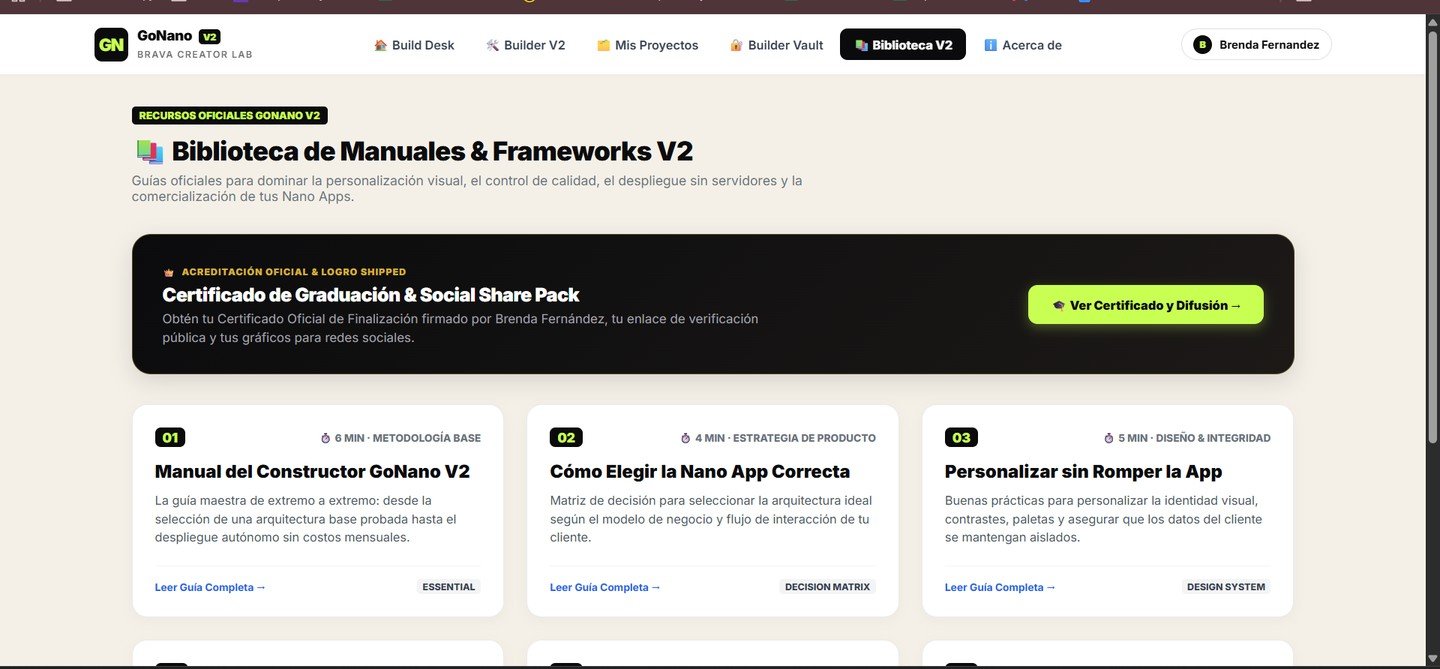Click the DECISION MATRIX tag badge
This screenshot has width=1440, height=669.
[828, 587]
